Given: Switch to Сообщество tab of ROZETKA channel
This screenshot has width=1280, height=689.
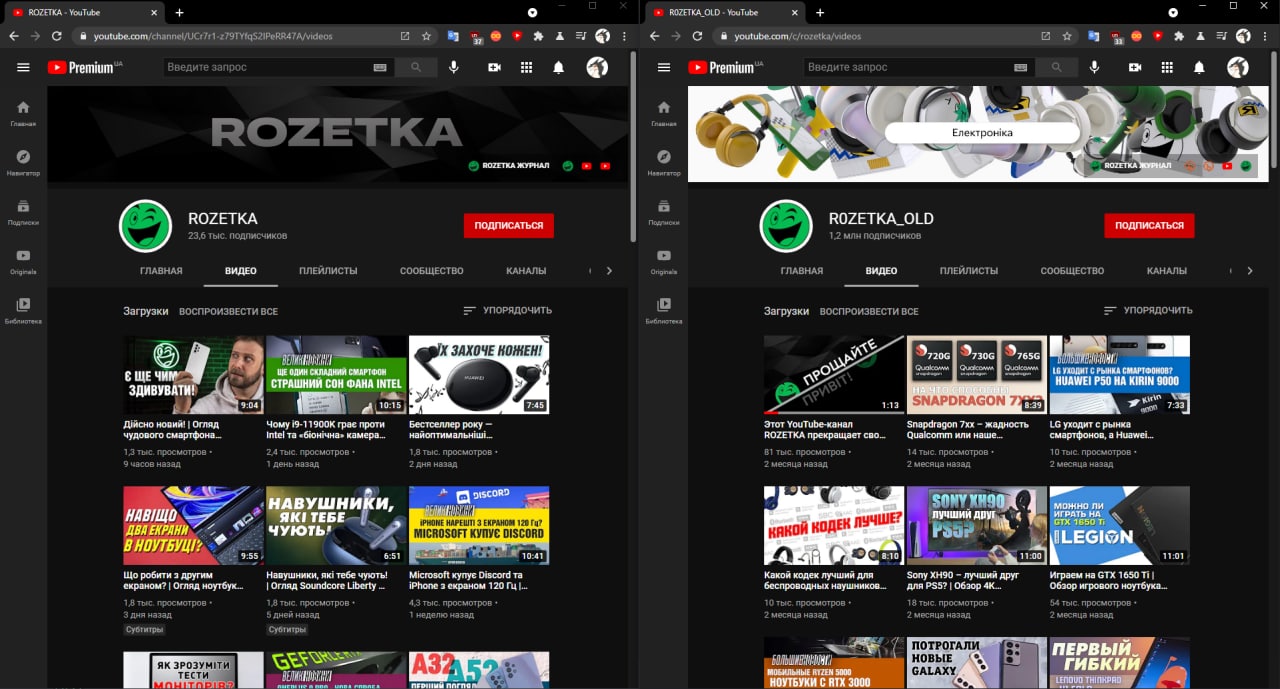Looking at the screenshot, I should click(432, 271).
